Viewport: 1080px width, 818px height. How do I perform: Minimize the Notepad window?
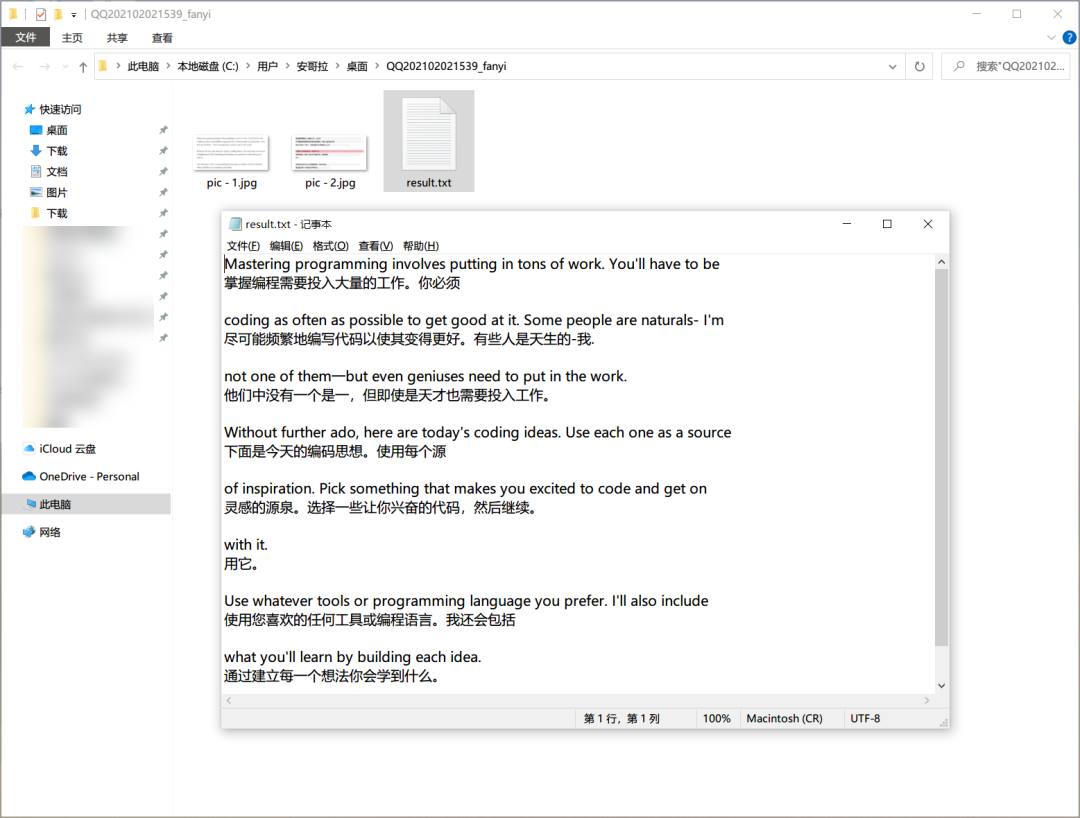pyautogui.click(x=847, y=224)
